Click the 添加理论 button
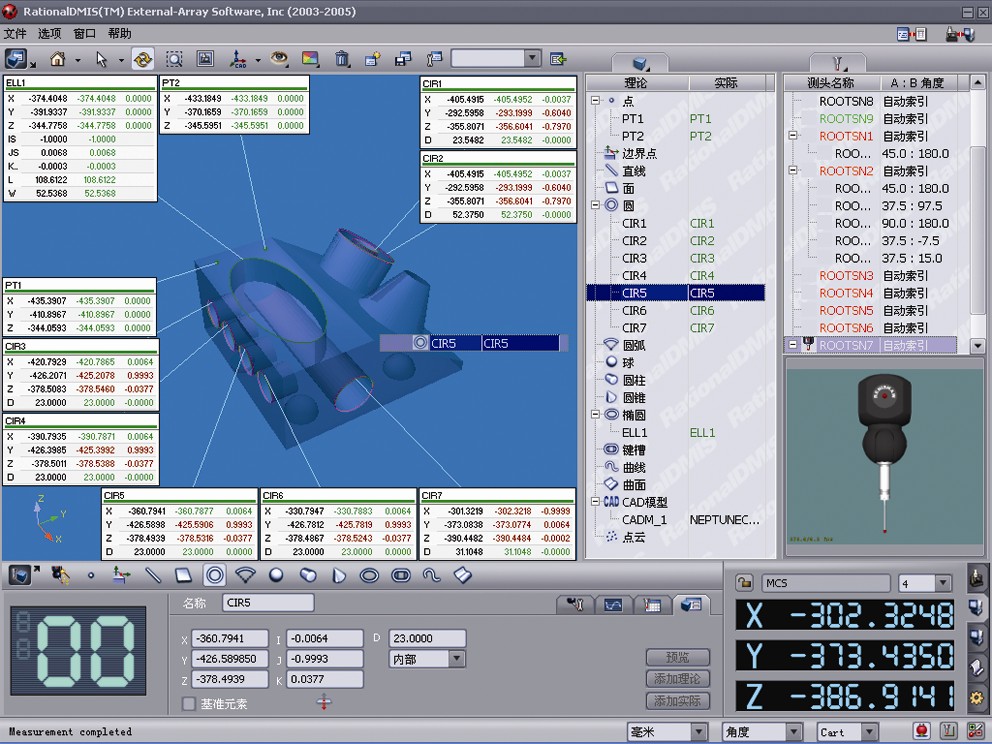 click(x=677, y=679)
